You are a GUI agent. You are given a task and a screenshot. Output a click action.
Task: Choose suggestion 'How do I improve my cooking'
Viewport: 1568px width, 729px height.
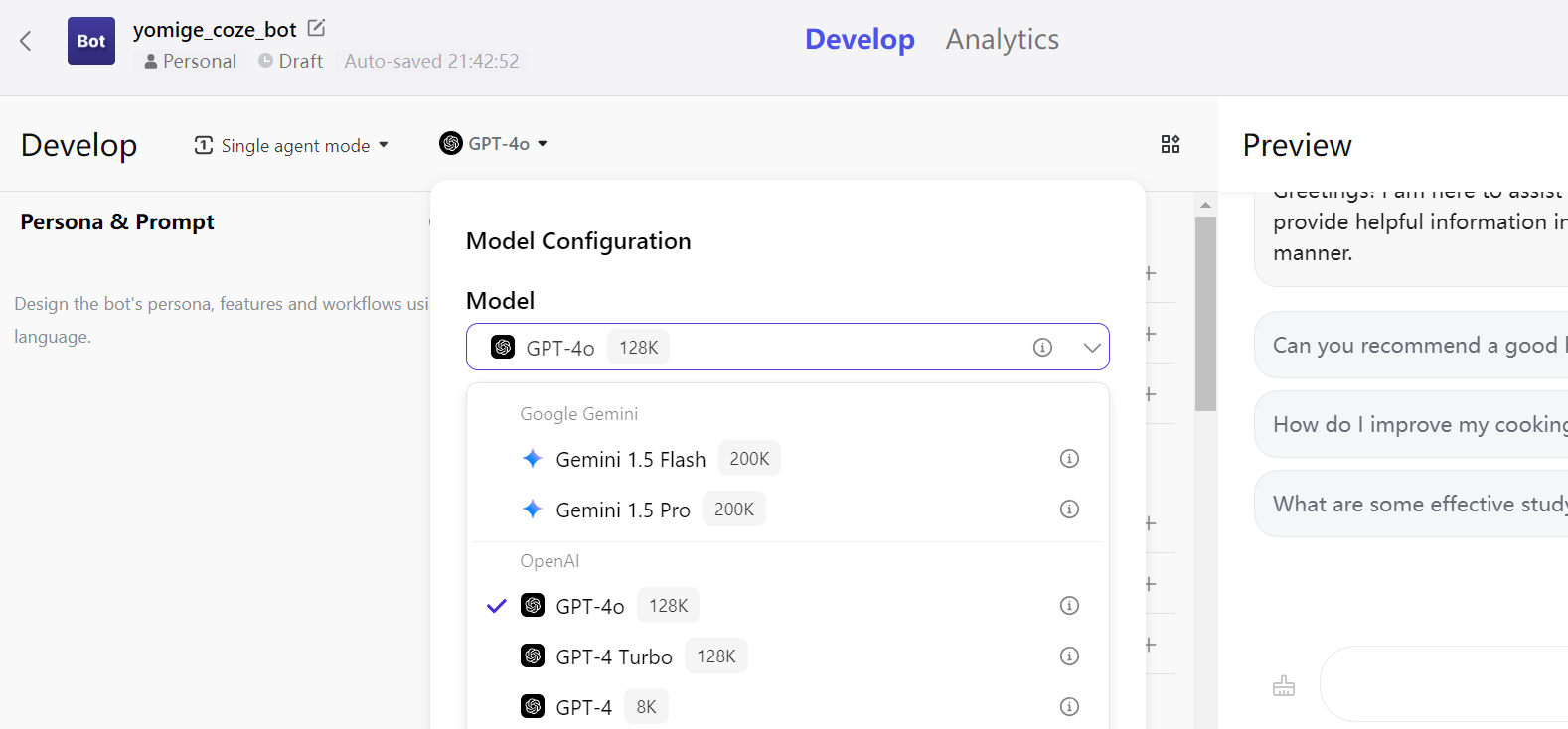pos(1411,424)
